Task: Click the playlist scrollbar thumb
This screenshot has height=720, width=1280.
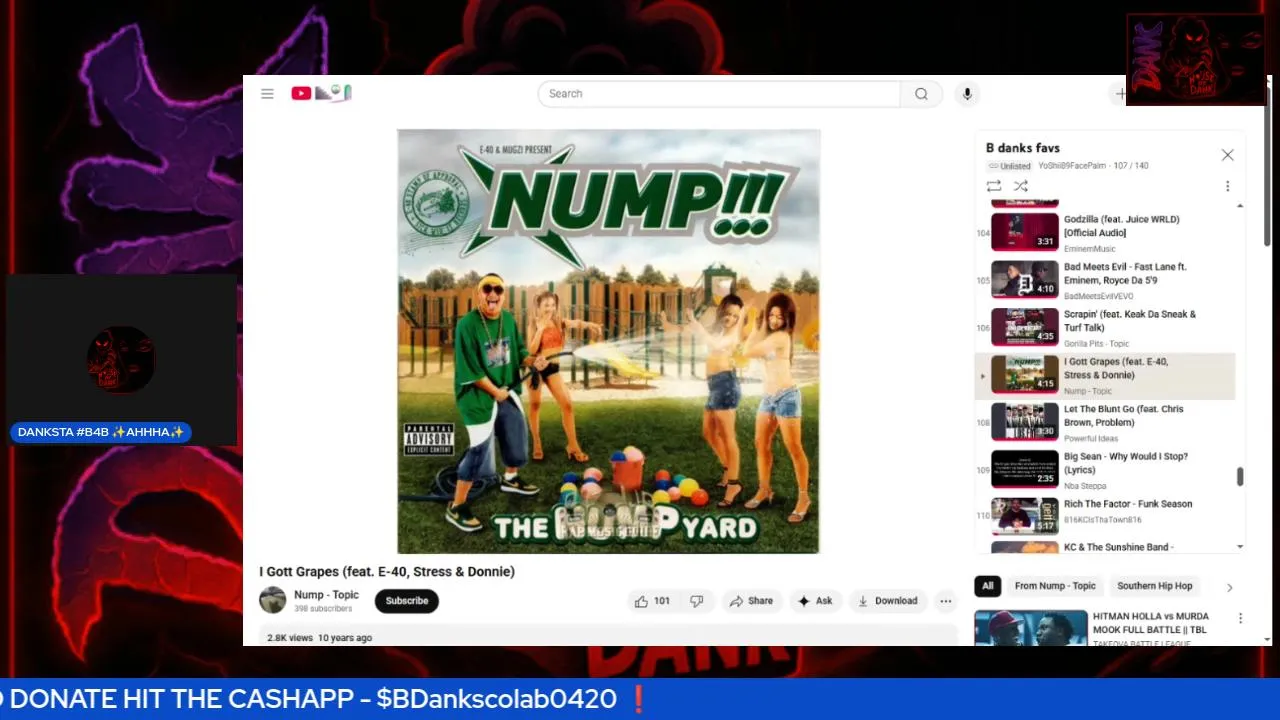Action: coord(1240,477)
